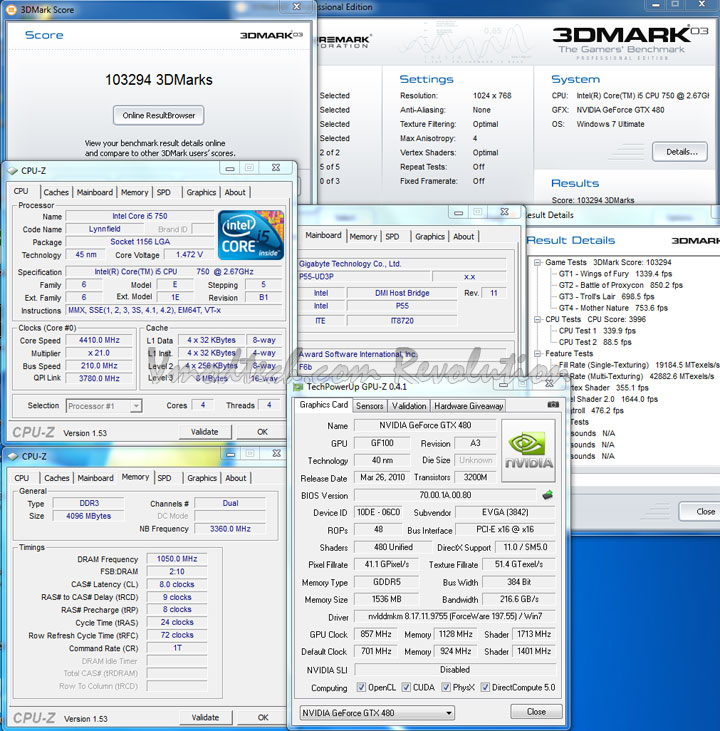
Task: Select CPU Test 1 result row
Action: click(597, 331)
